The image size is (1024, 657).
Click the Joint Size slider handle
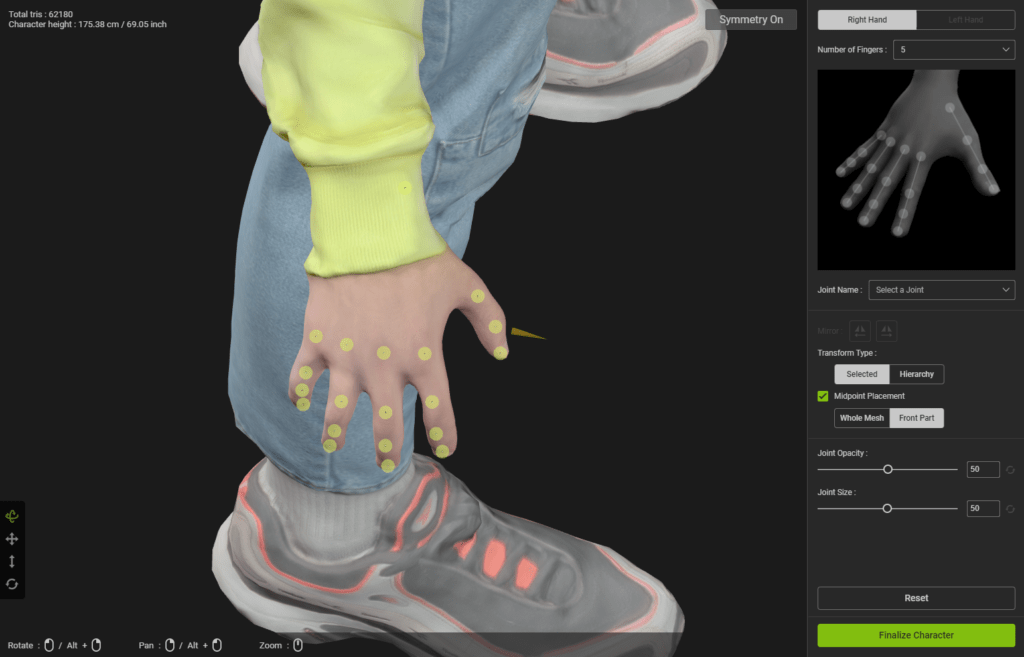[887, 509]
